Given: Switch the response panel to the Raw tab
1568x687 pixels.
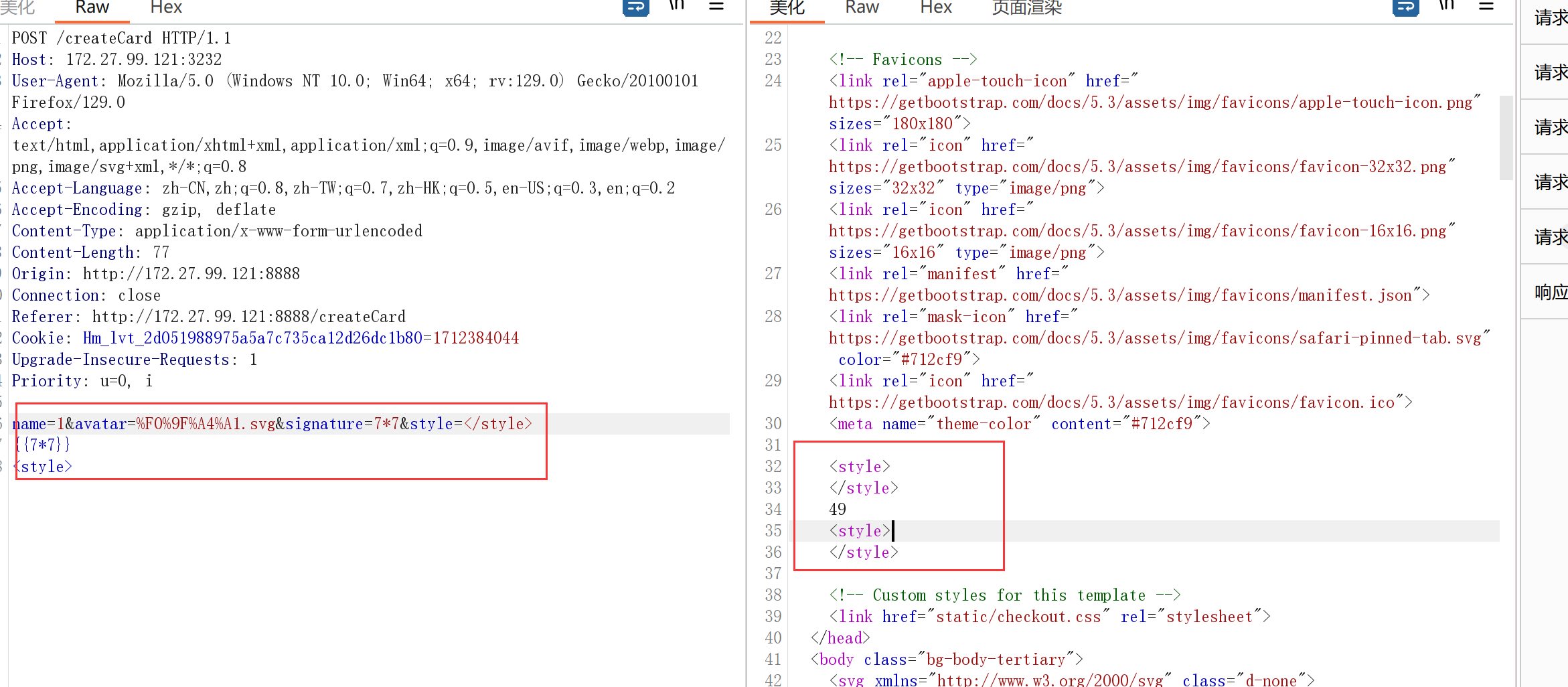Looking at the screenshot, I should (x=862, y=7).
